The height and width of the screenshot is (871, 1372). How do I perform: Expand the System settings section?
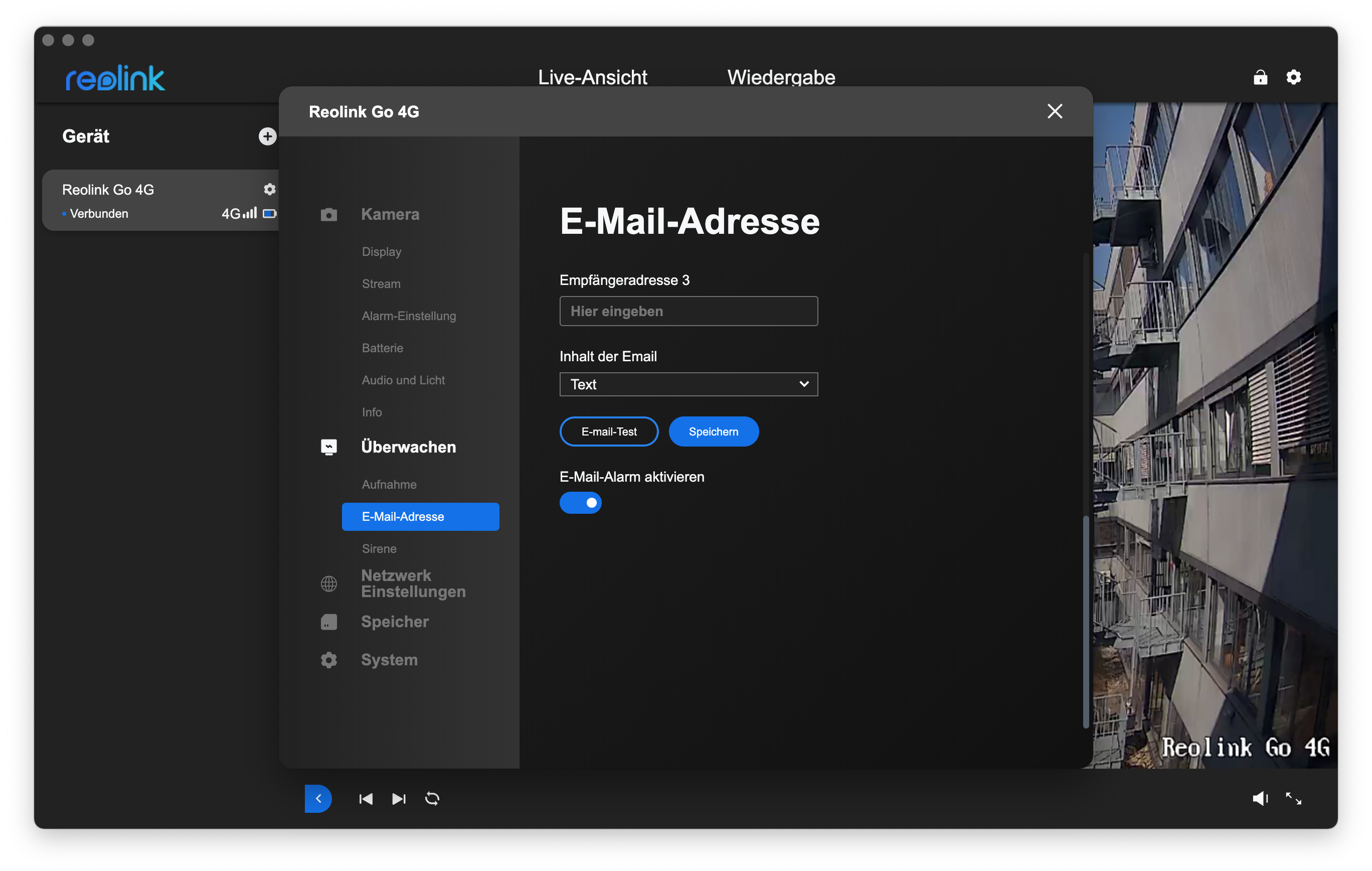(x=389, y=659)
